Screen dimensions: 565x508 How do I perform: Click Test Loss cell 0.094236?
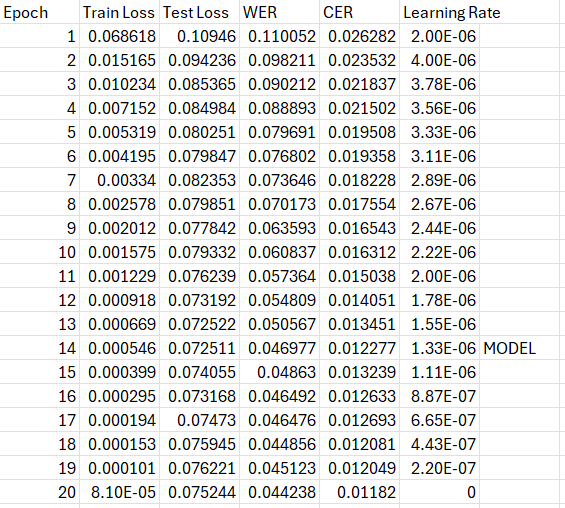(x=199, y=60)
